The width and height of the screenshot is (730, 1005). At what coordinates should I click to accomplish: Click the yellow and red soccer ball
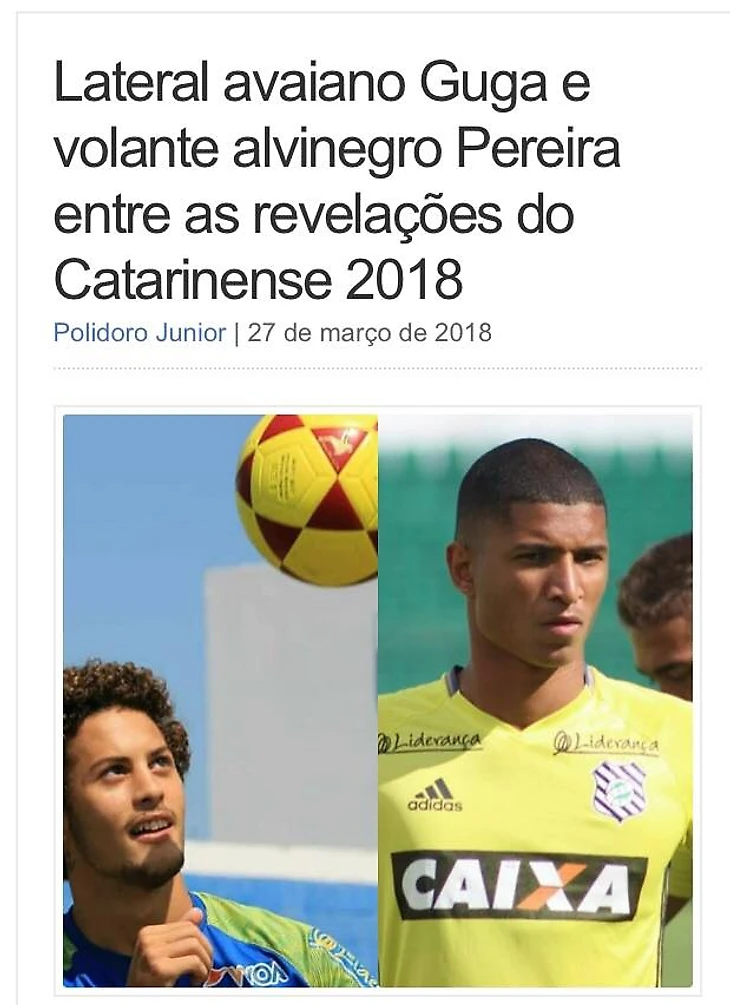coord(308,499)
